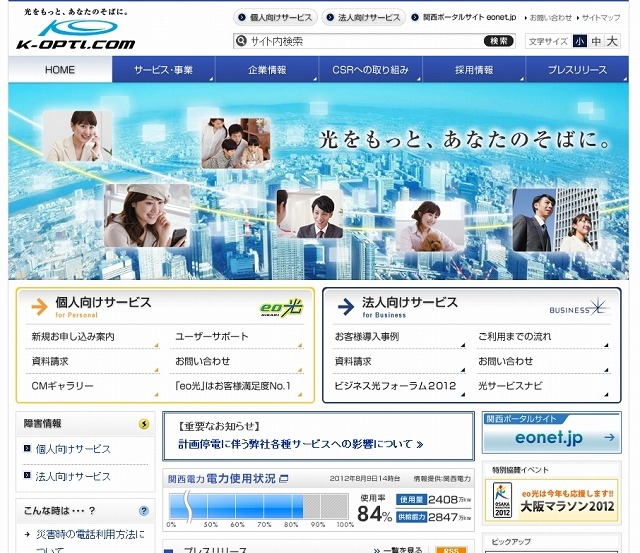Open the CSRへの取り組み menu

(x=371, y=69)
